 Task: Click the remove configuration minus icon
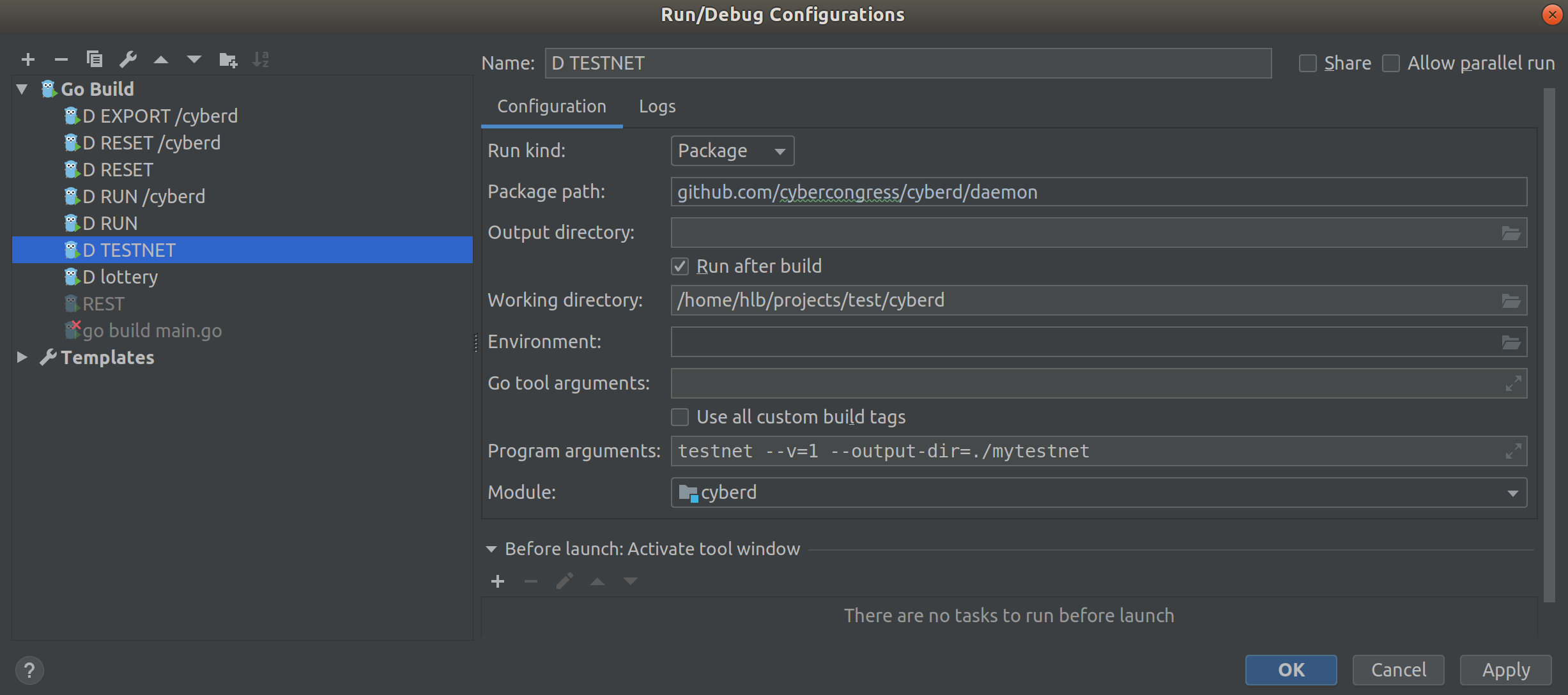pos(61,60)
